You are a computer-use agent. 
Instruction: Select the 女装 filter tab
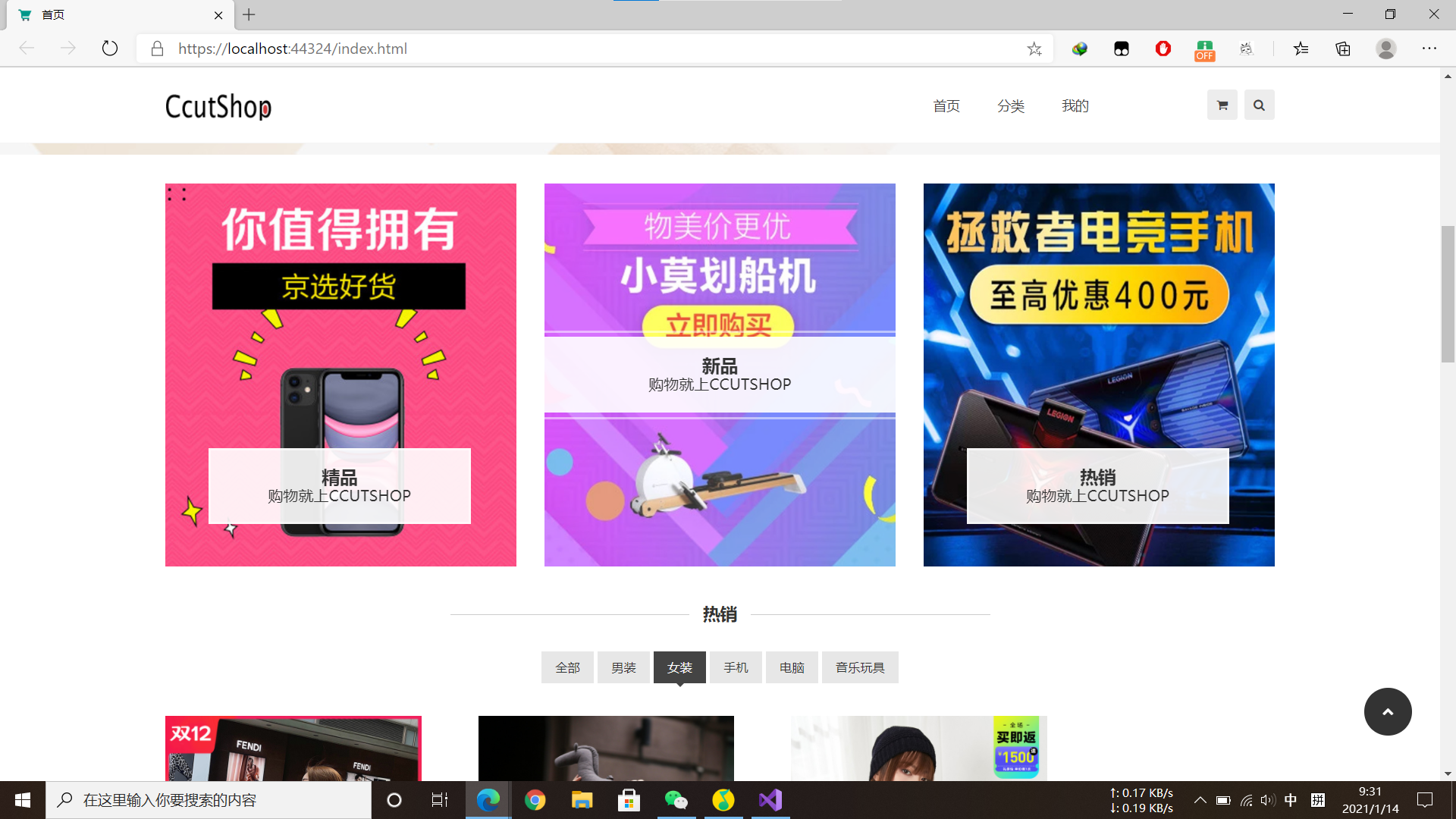point(679,667)
